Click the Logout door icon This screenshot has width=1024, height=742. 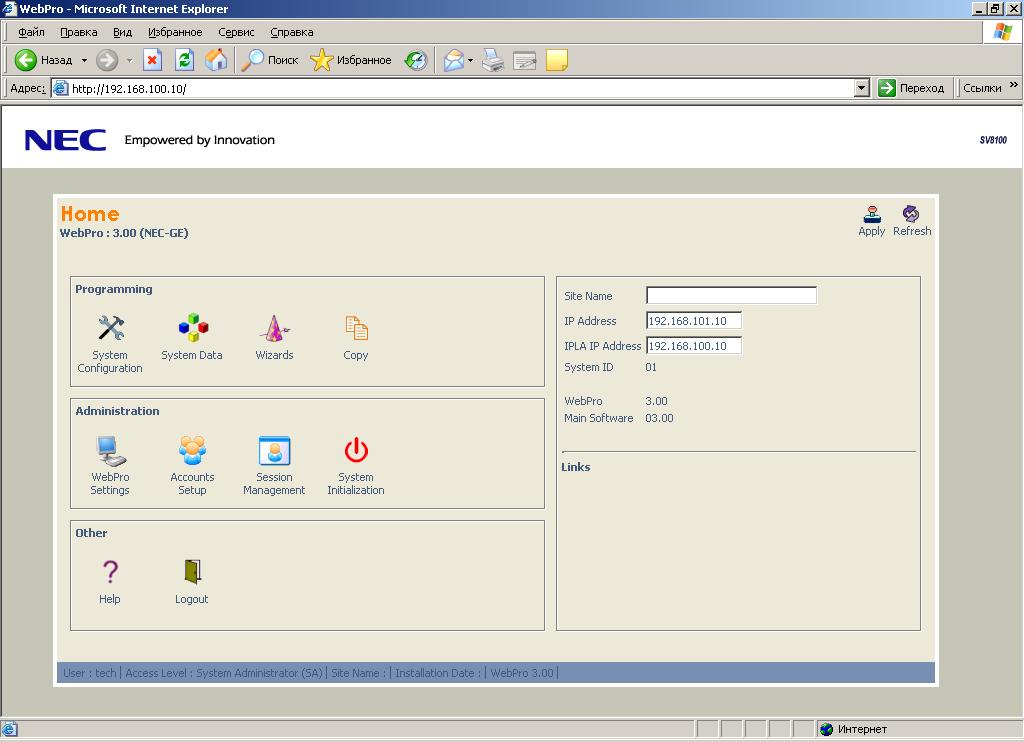(x=193, y=572)
